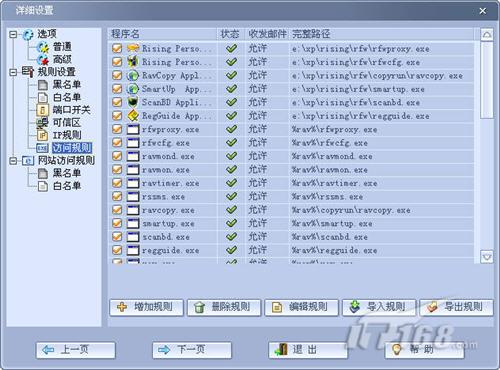Click the window icon beside rfwproxy.exe
Screen dimensions: 500x370
coord(133,129)
